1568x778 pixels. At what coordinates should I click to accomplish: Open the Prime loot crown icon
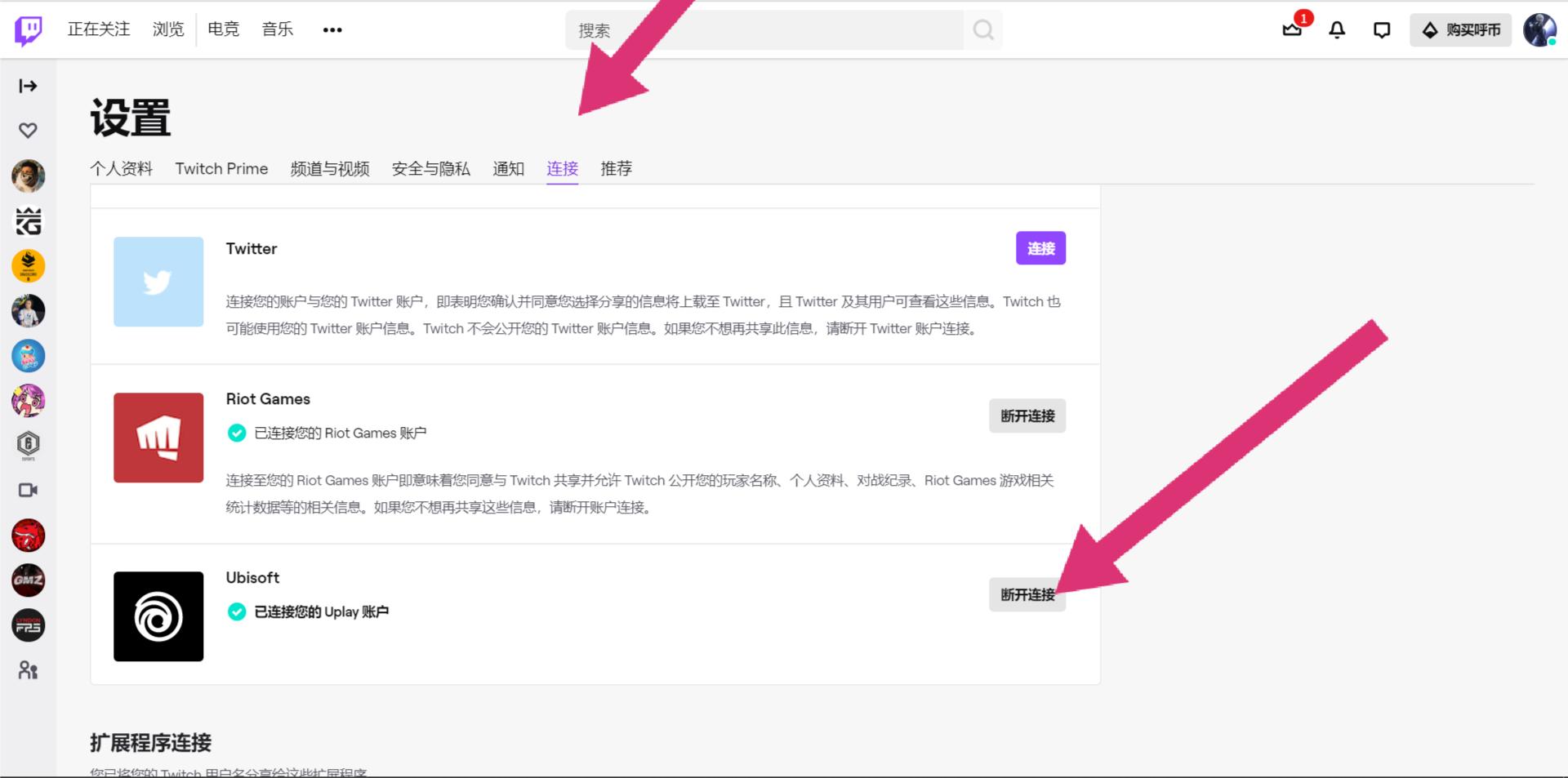tap(1292, 30)
